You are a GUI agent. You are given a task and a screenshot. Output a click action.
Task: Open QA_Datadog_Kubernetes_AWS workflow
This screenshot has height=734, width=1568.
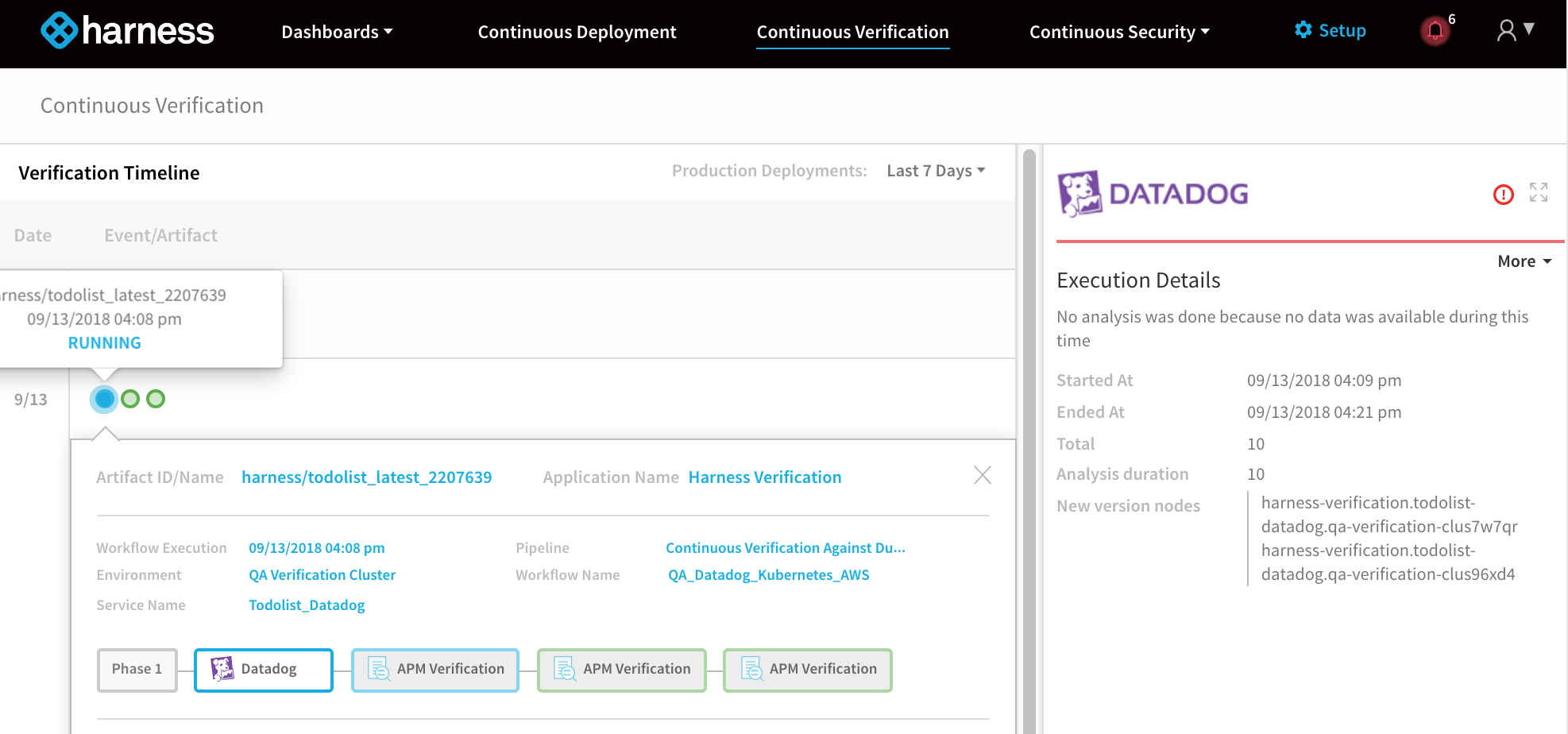click(x=768, y=575)
